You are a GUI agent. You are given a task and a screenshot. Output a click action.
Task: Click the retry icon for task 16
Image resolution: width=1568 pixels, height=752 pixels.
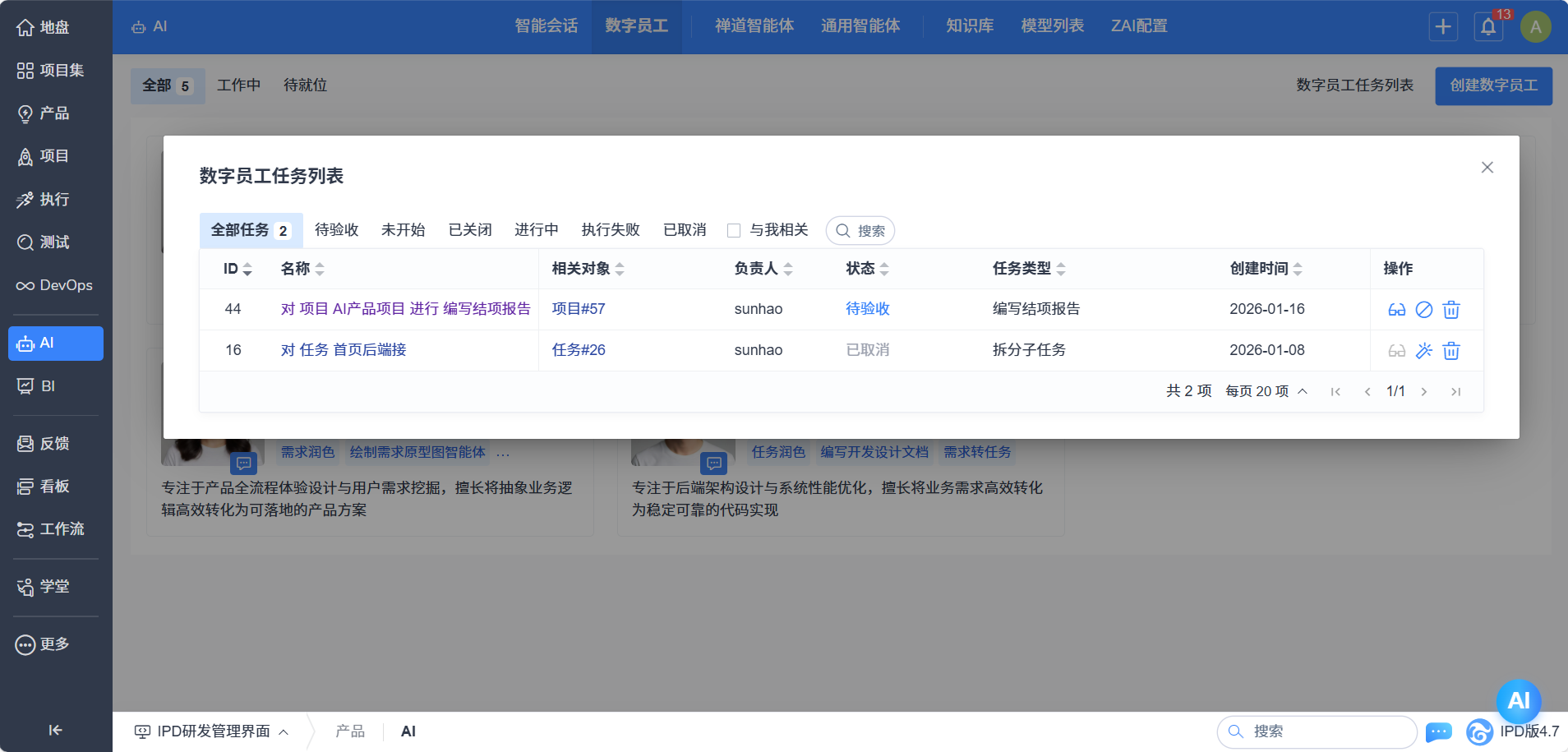pos(1424,351)
